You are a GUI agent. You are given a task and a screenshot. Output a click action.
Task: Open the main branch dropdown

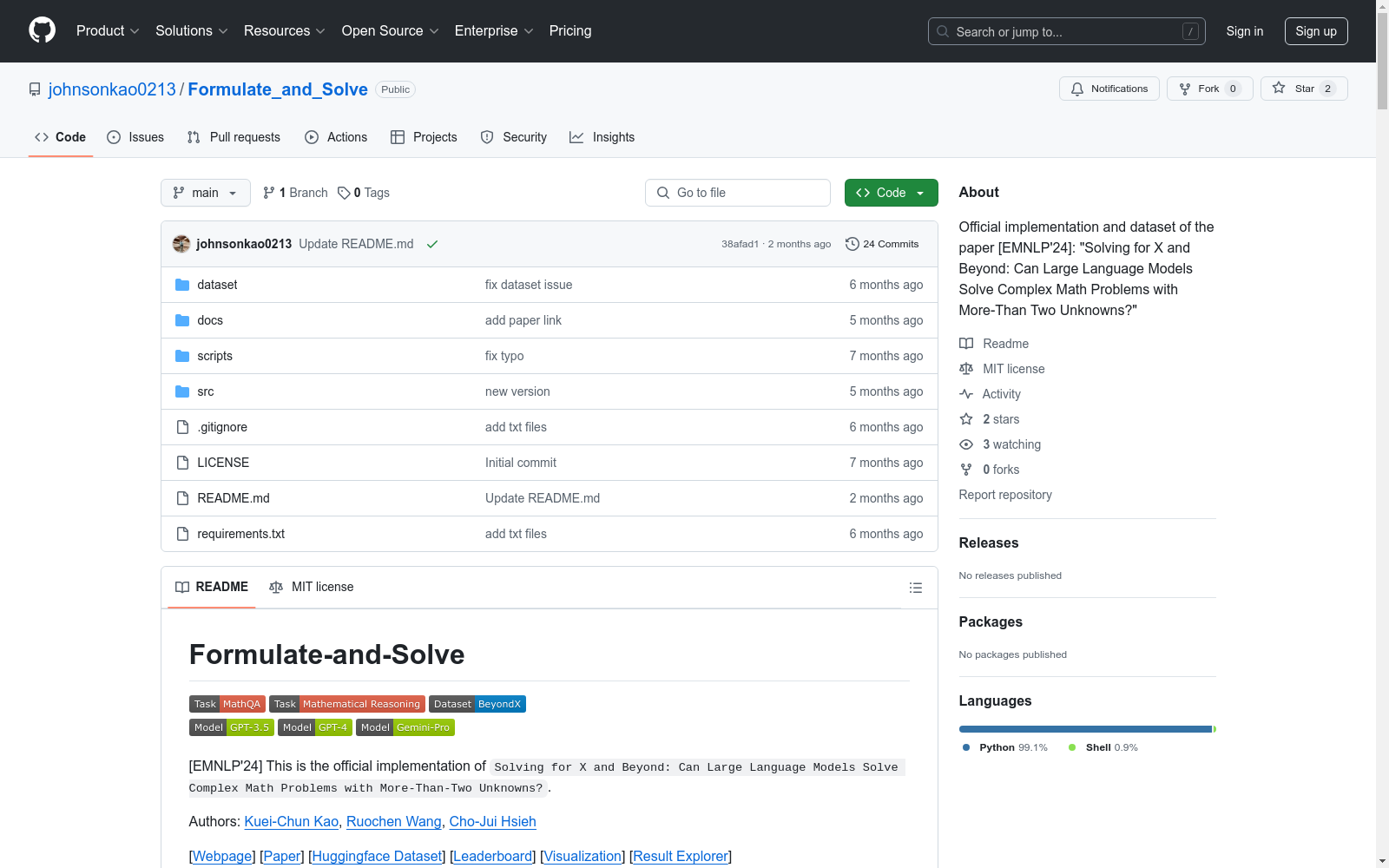click(206, 193)
